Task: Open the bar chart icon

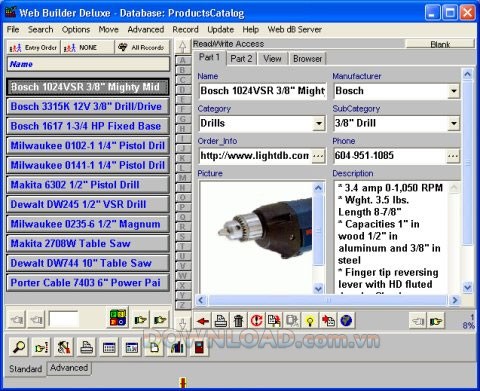Action: (x=177, y=347)
